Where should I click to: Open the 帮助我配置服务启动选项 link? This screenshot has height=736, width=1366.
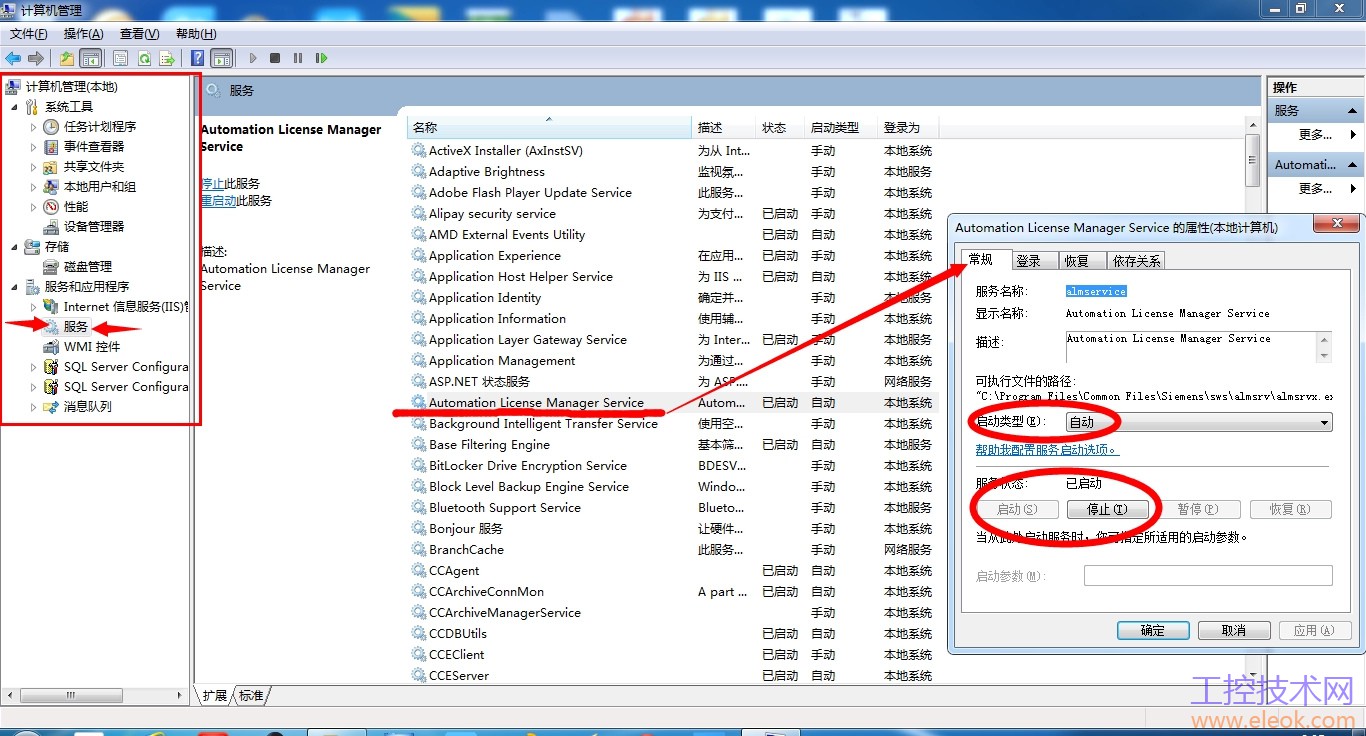point(1047,450)
